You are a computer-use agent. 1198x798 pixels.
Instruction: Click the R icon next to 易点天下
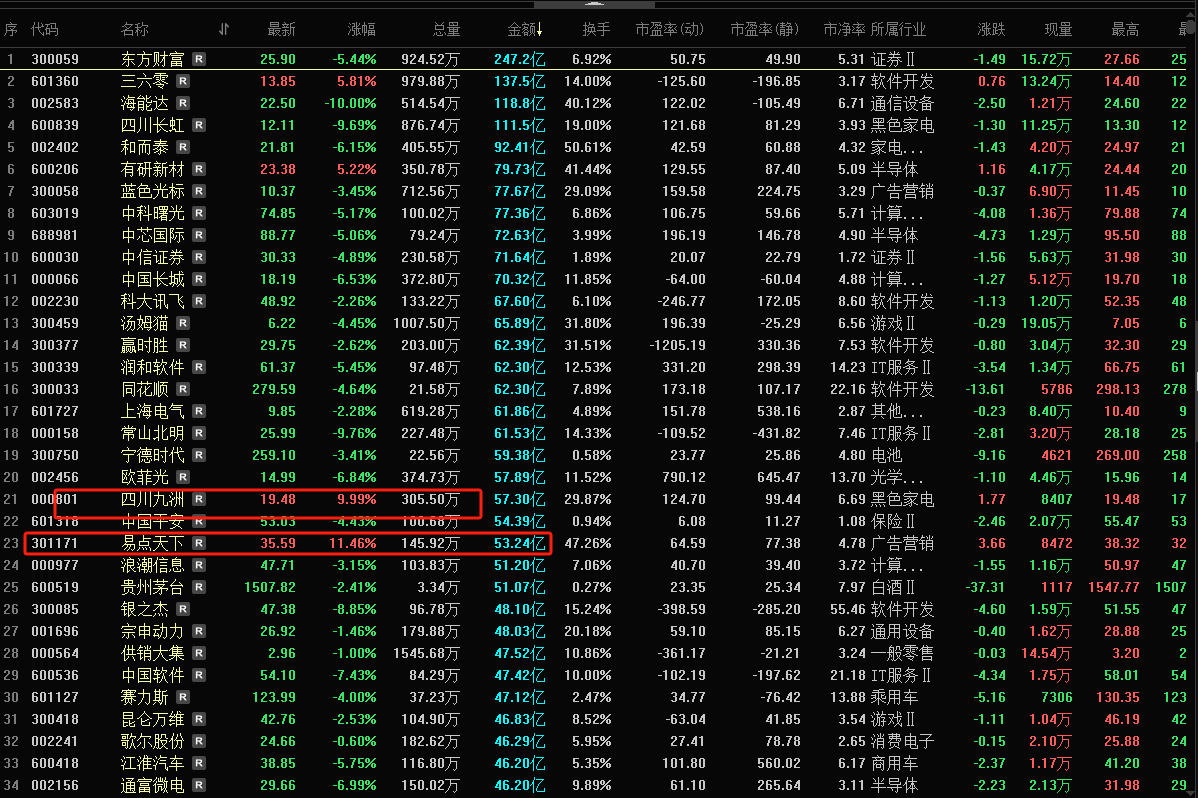point(199,544)
